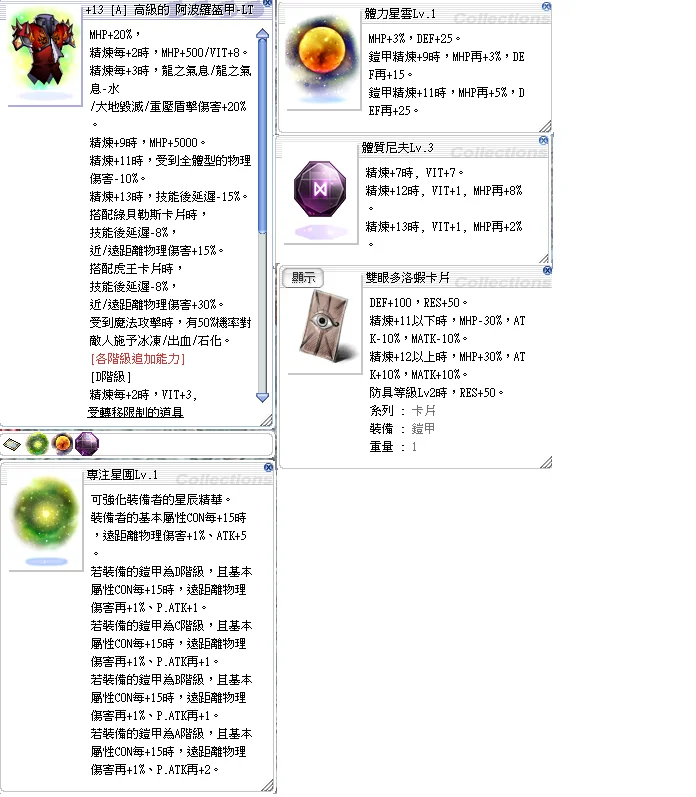Click the red [各階級追加能力] text
This screenshot has width=696, height=797.
(137, 359)
